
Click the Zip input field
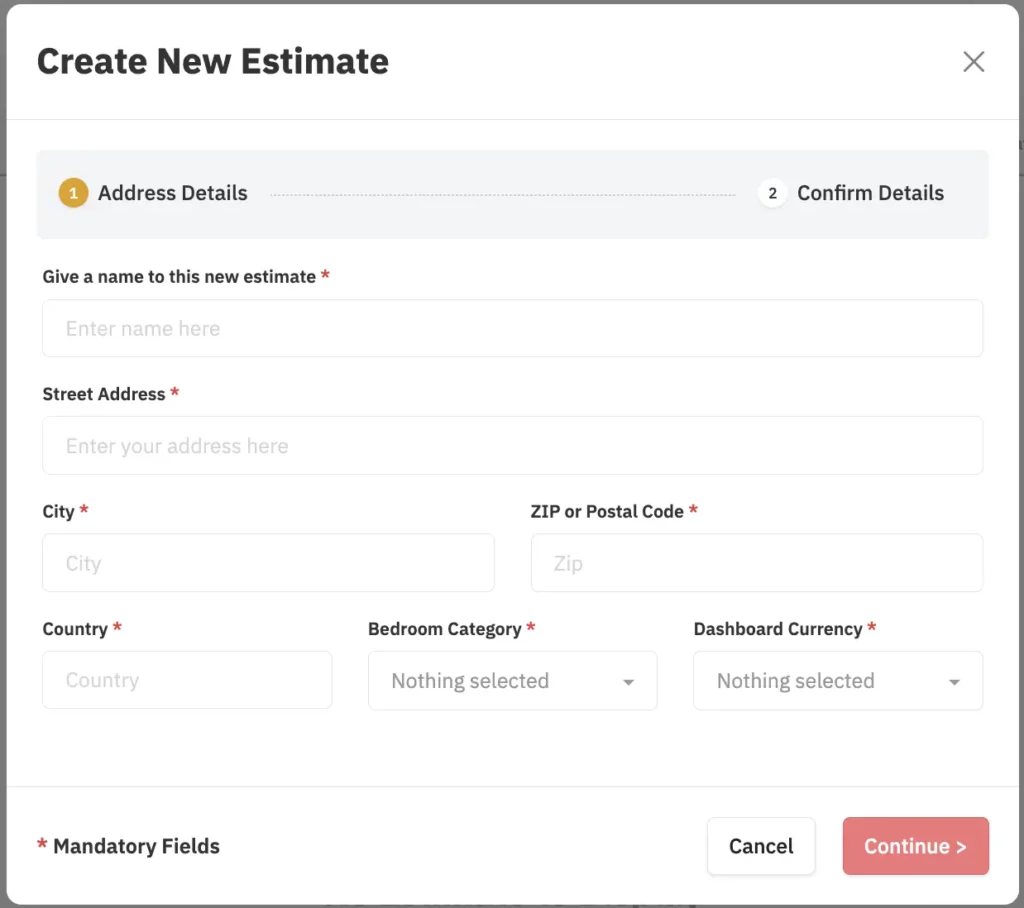click(x=756, y=563)
